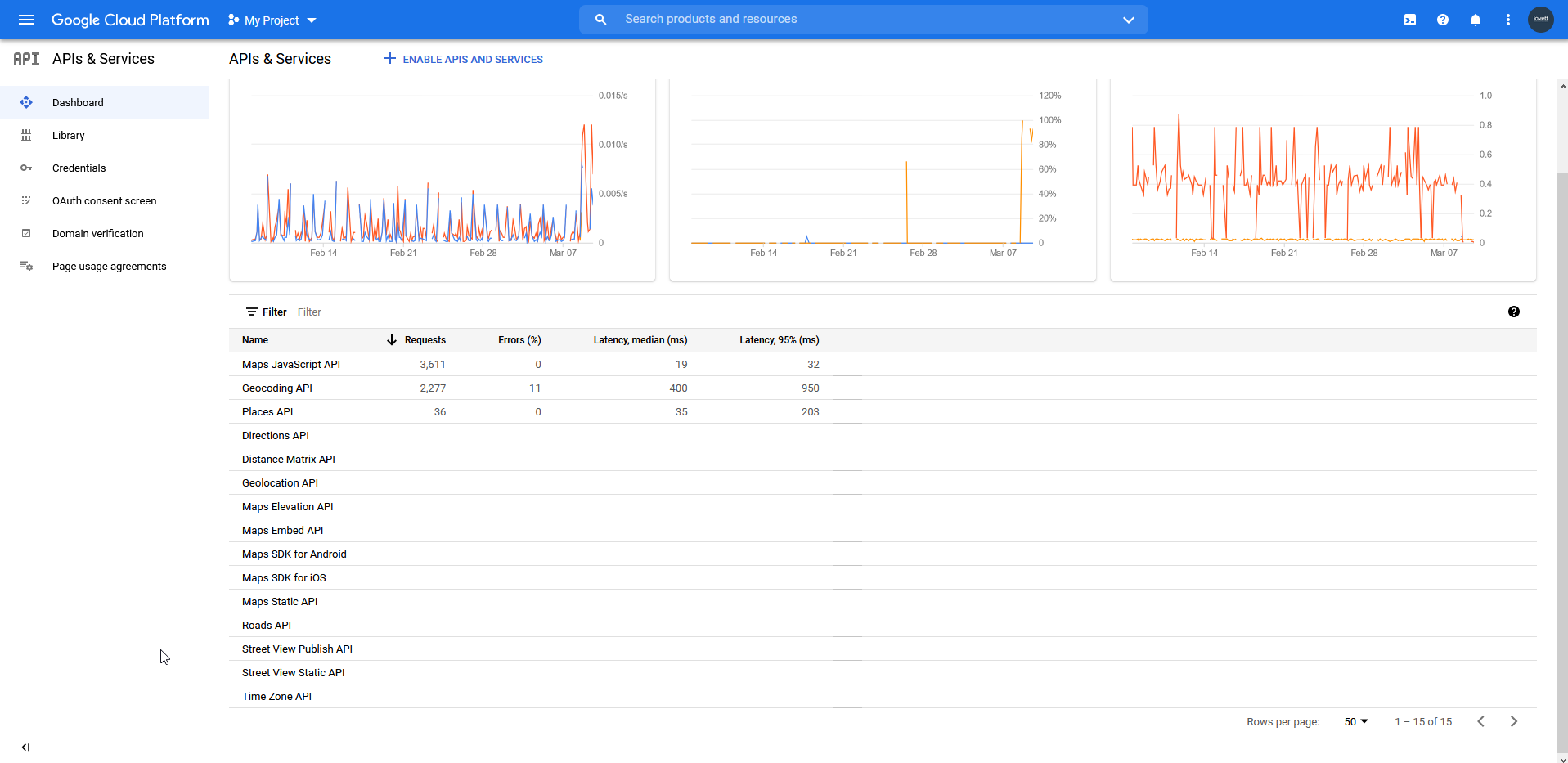Open the Help question mark menu
The image size is (1568, 763).
(x=1443, y=20)
